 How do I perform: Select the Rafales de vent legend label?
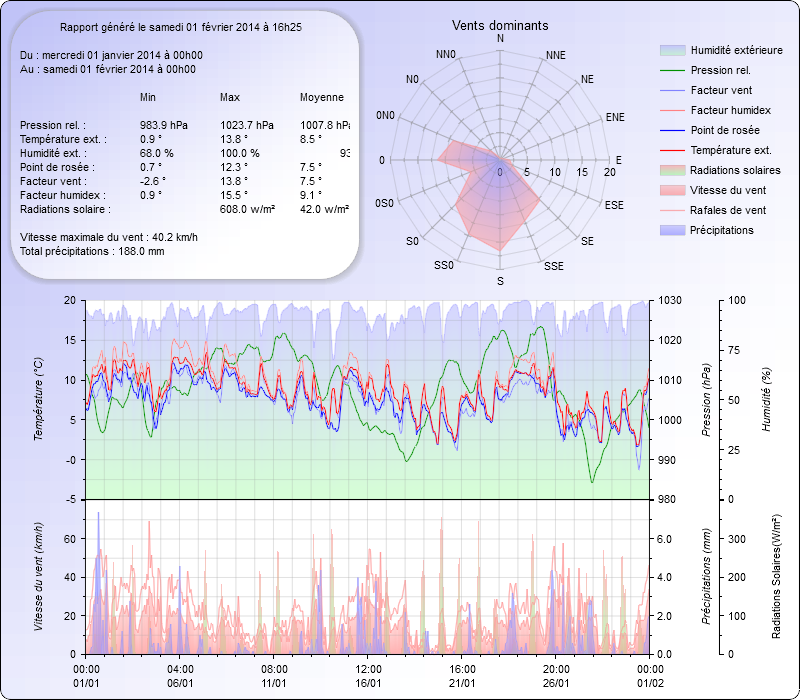(728, 211)
